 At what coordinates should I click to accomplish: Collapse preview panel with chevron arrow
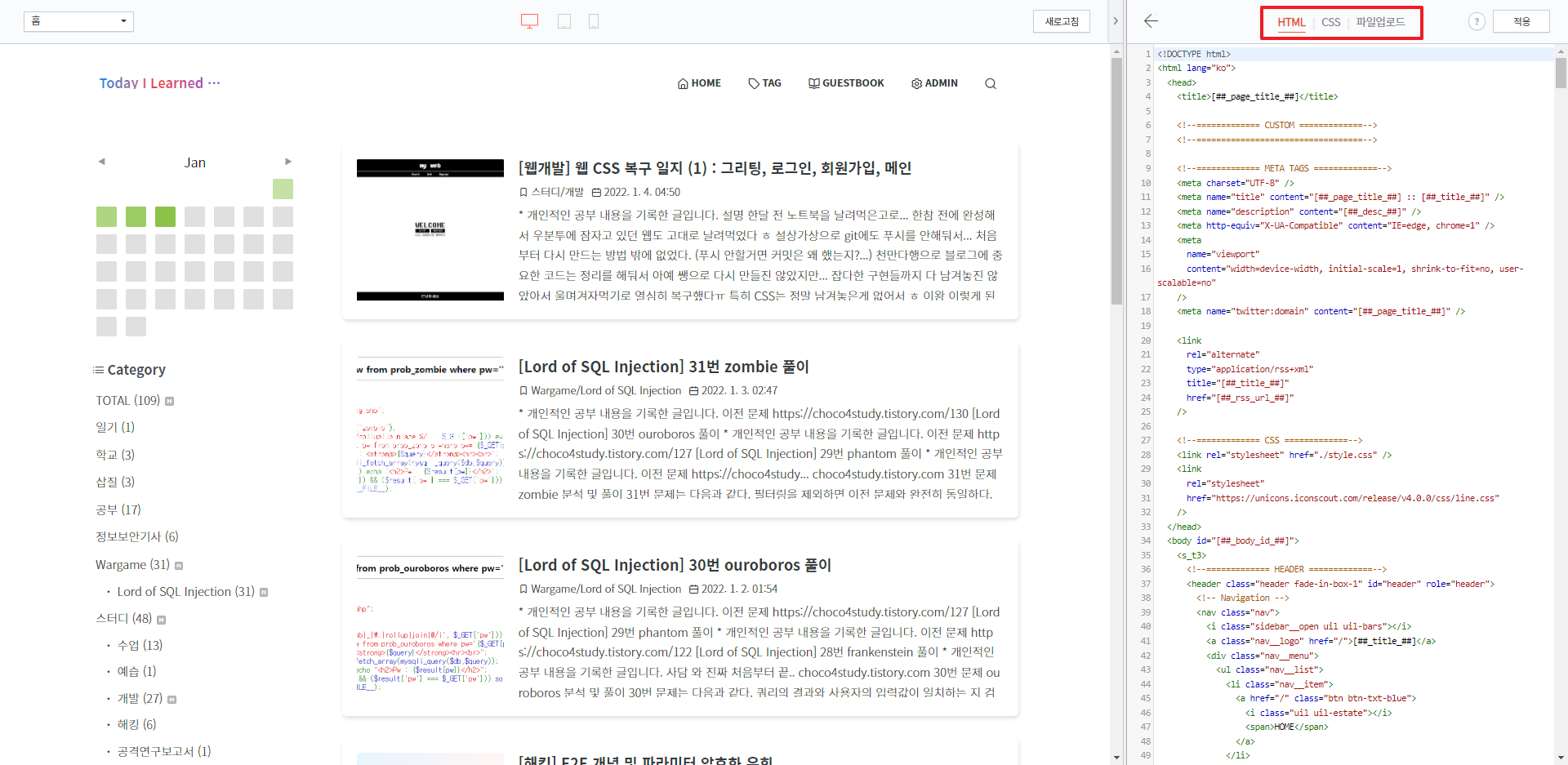(1115, 21)
